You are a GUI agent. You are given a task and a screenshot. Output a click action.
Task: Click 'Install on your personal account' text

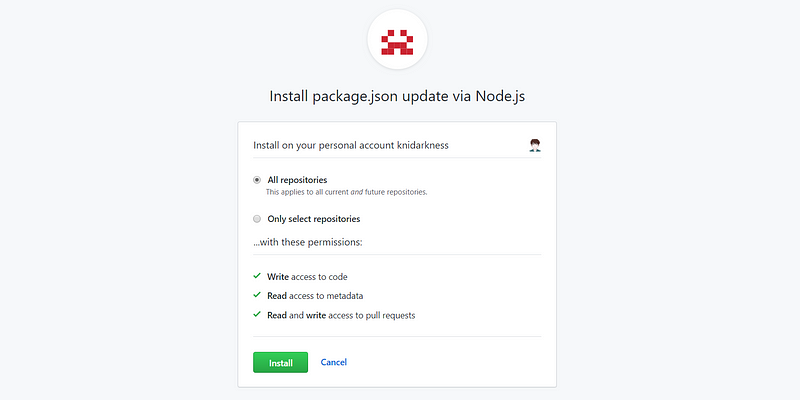pos(323,145)
